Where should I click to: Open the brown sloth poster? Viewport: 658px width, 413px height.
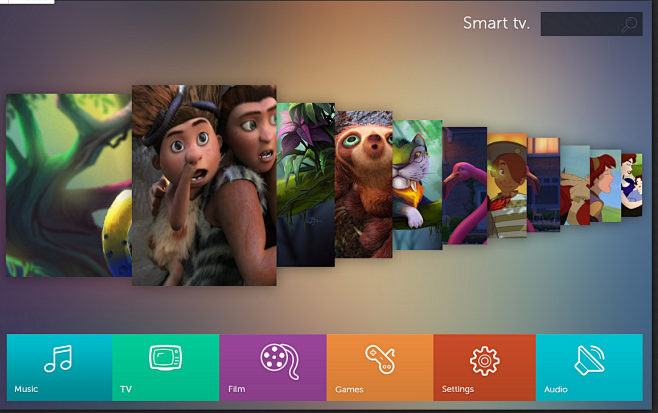tap(363, 184)
